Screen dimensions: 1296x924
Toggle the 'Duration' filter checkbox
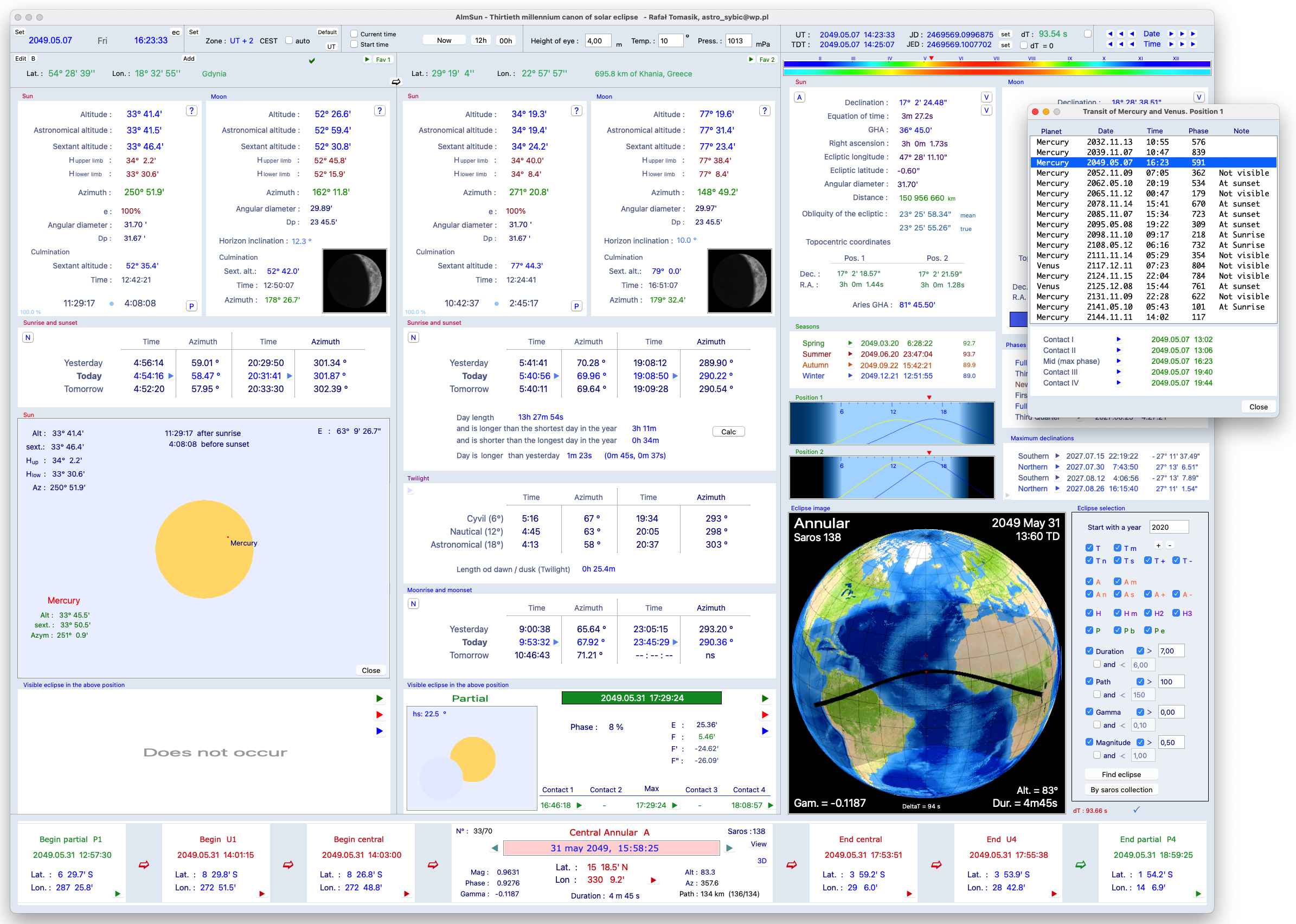[x=1089, y=651]
